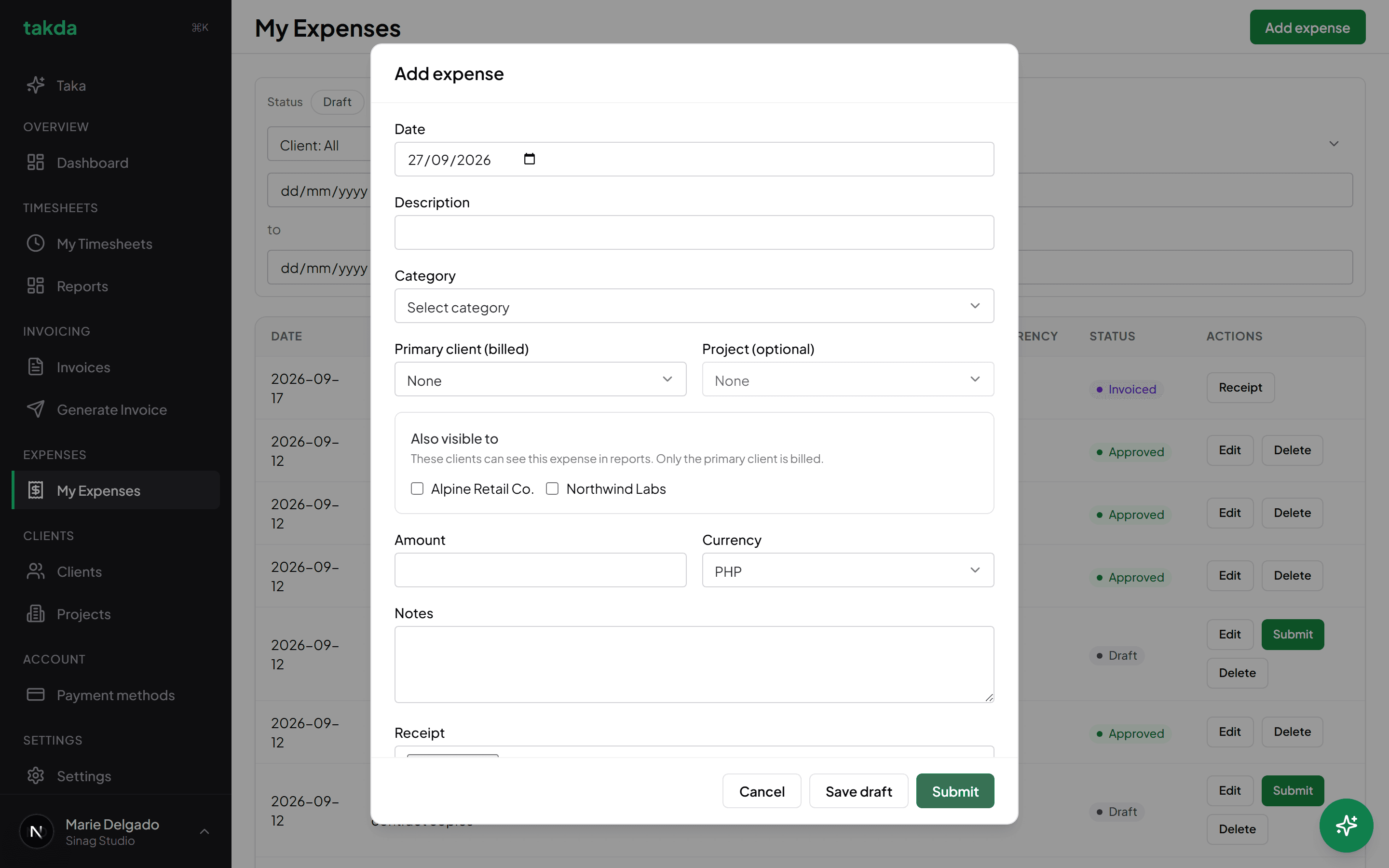Check the Northwind Labs checkbox
Image resolution: width=1389 pixels, height=868 pixels.
coord(552,488)
